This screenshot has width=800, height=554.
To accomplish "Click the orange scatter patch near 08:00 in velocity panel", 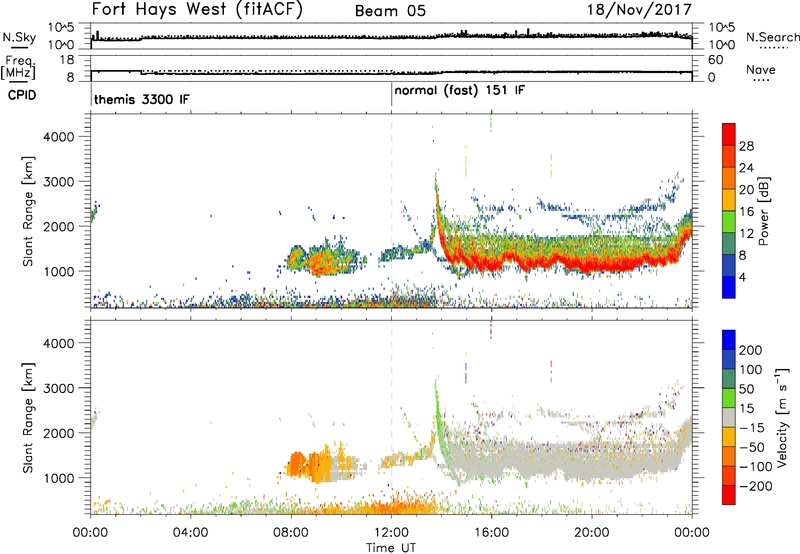I will 298,464.
